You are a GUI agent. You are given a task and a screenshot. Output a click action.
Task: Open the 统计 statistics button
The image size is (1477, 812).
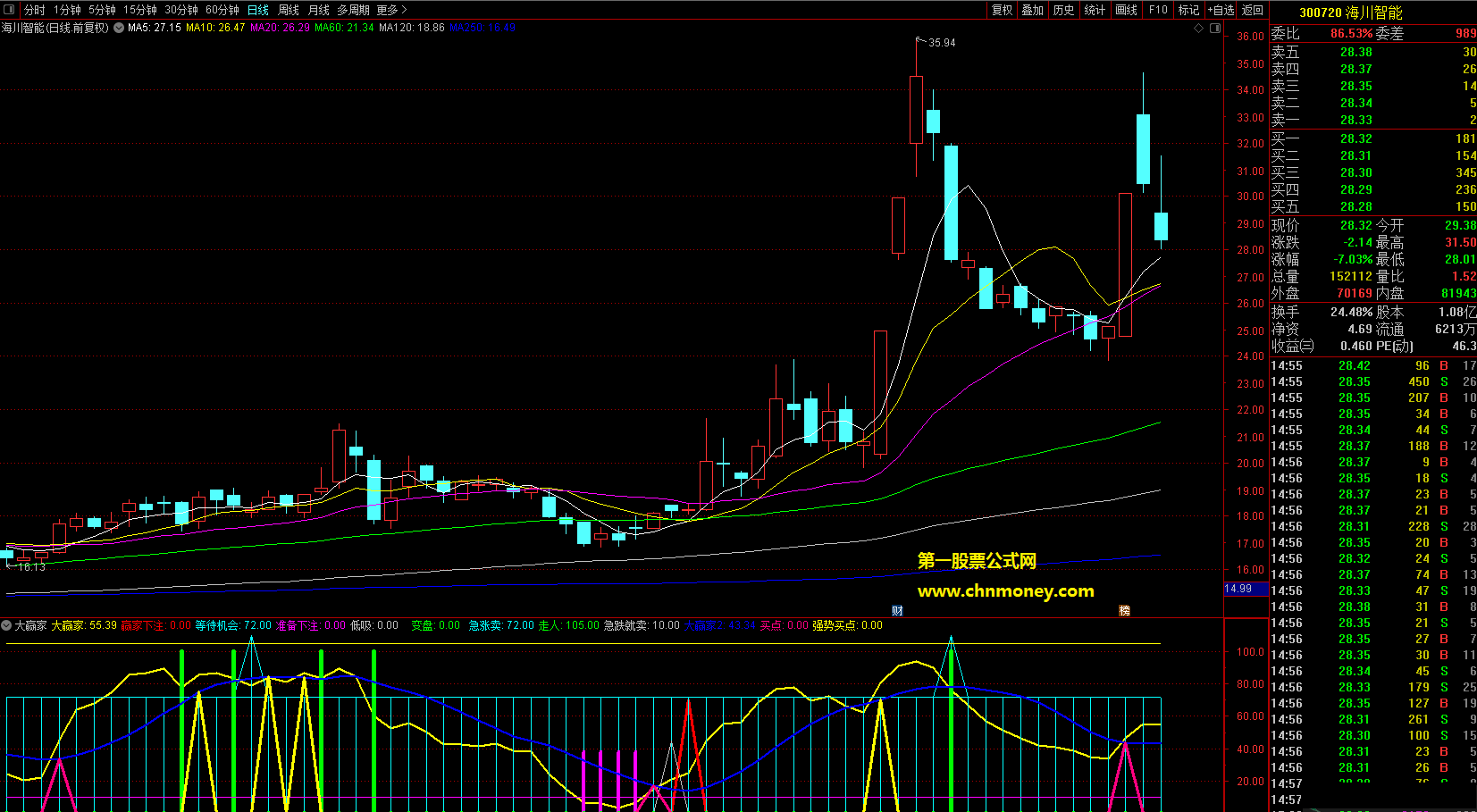[1095, 10]
